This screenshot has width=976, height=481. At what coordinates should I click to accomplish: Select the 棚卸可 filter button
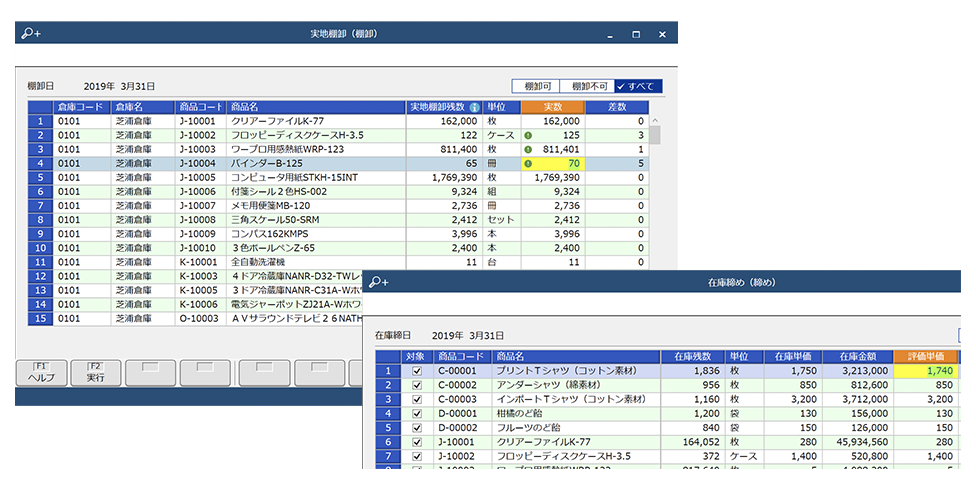point(536,86)
